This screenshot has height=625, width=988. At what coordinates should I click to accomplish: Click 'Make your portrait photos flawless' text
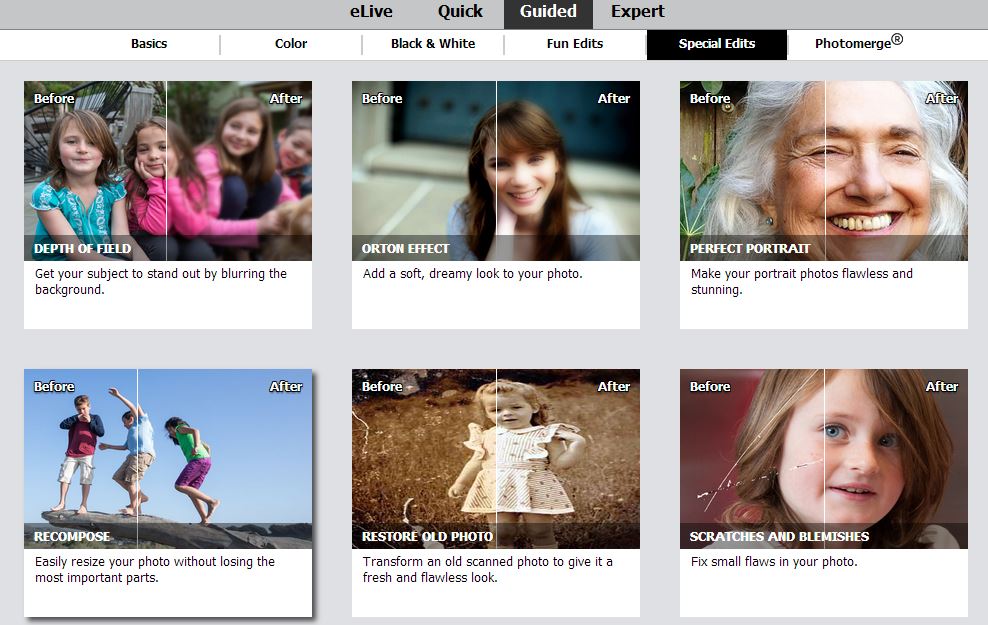pos(801,282)
